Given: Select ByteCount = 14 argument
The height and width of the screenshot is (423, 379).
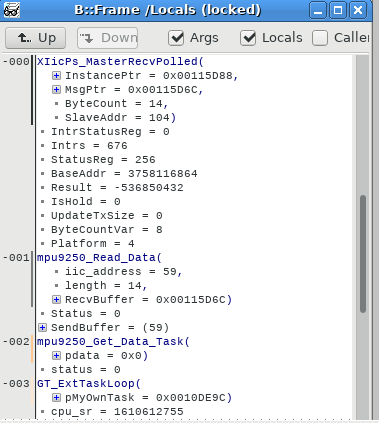Looking at the screenshot, I should 117,104.
